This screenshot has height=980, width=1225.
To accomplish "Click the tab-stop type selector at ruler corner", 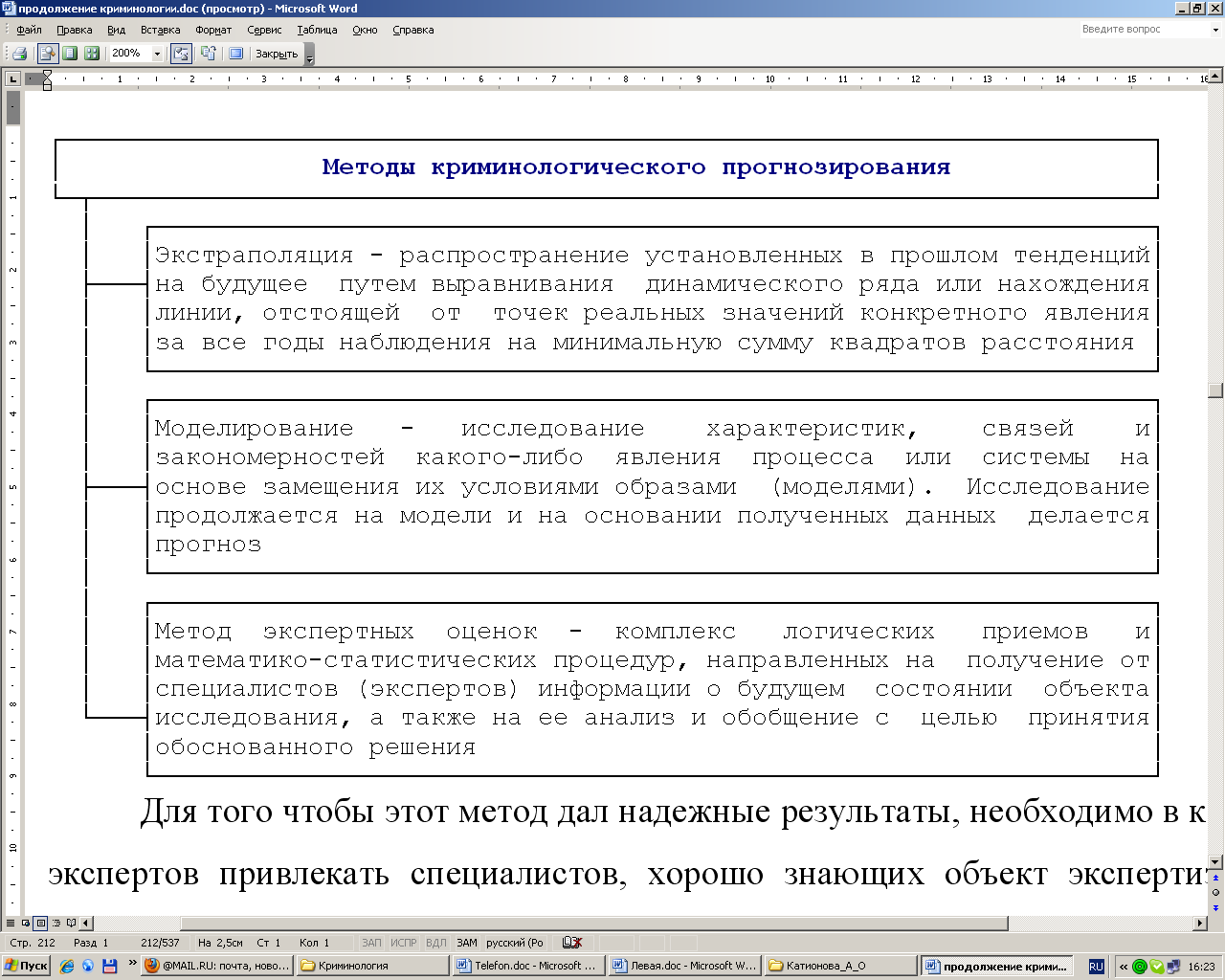I will tap(12, 78).
